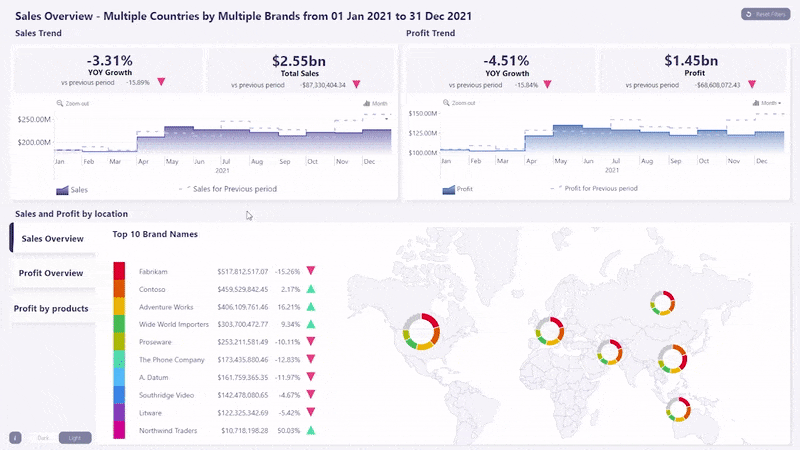This screenshot has width=800, height=450.
Task: Switch to the Sales Overview tab
Action: click(x=52, y=238)
